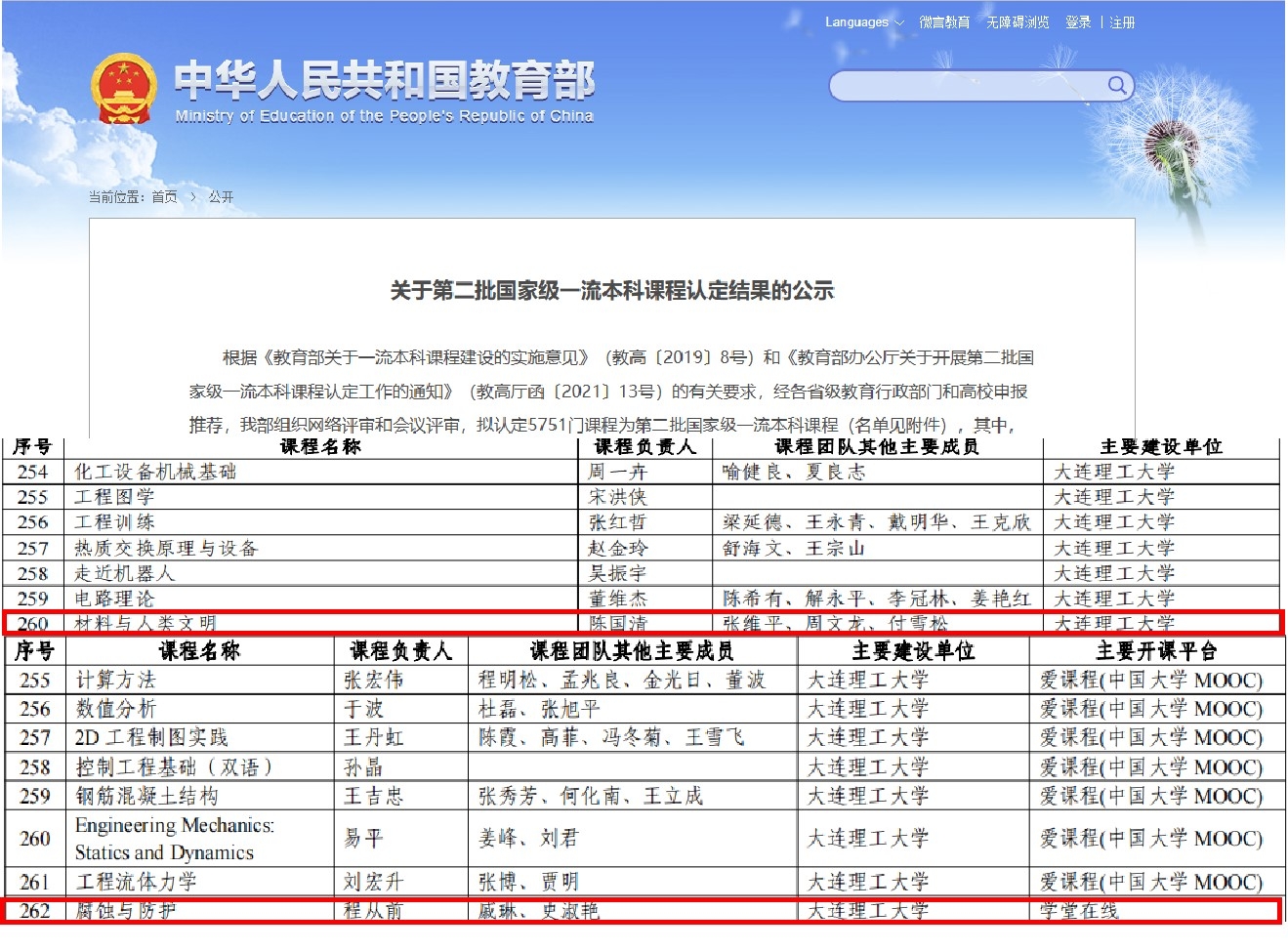This screenshot has height=951, width=1288.
Task: Click the breadcrumb arrow separator
Action: pos(193,197)
